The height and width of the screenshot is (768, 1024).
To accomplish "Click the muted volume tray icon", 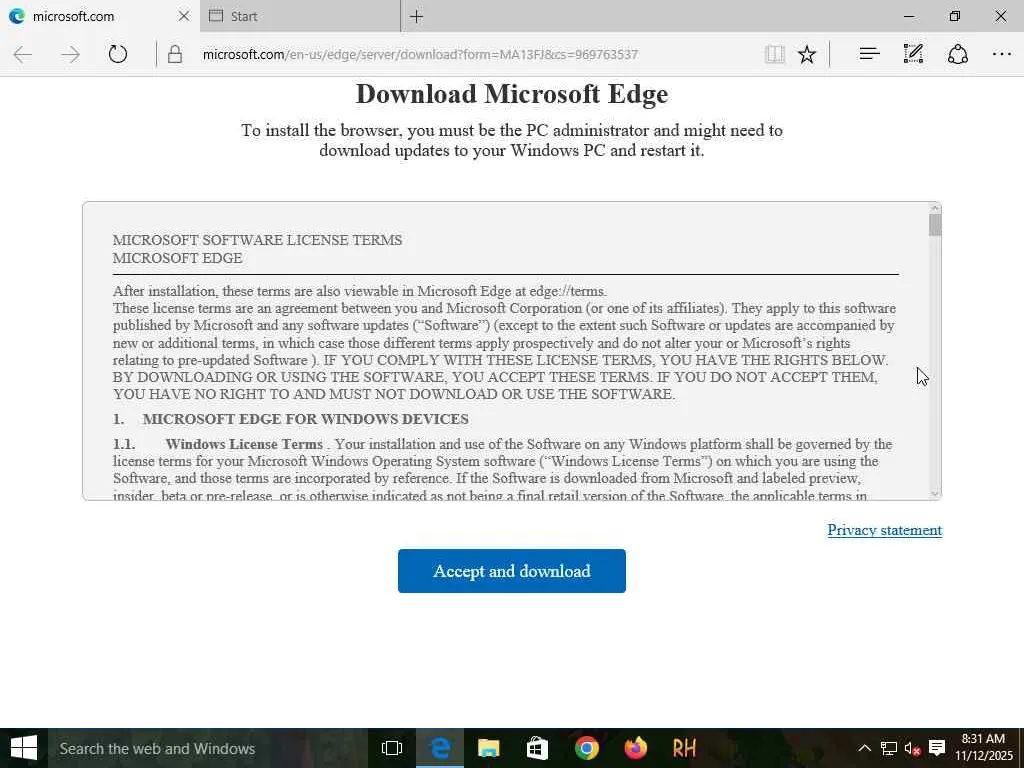I will tap(912, 748).
